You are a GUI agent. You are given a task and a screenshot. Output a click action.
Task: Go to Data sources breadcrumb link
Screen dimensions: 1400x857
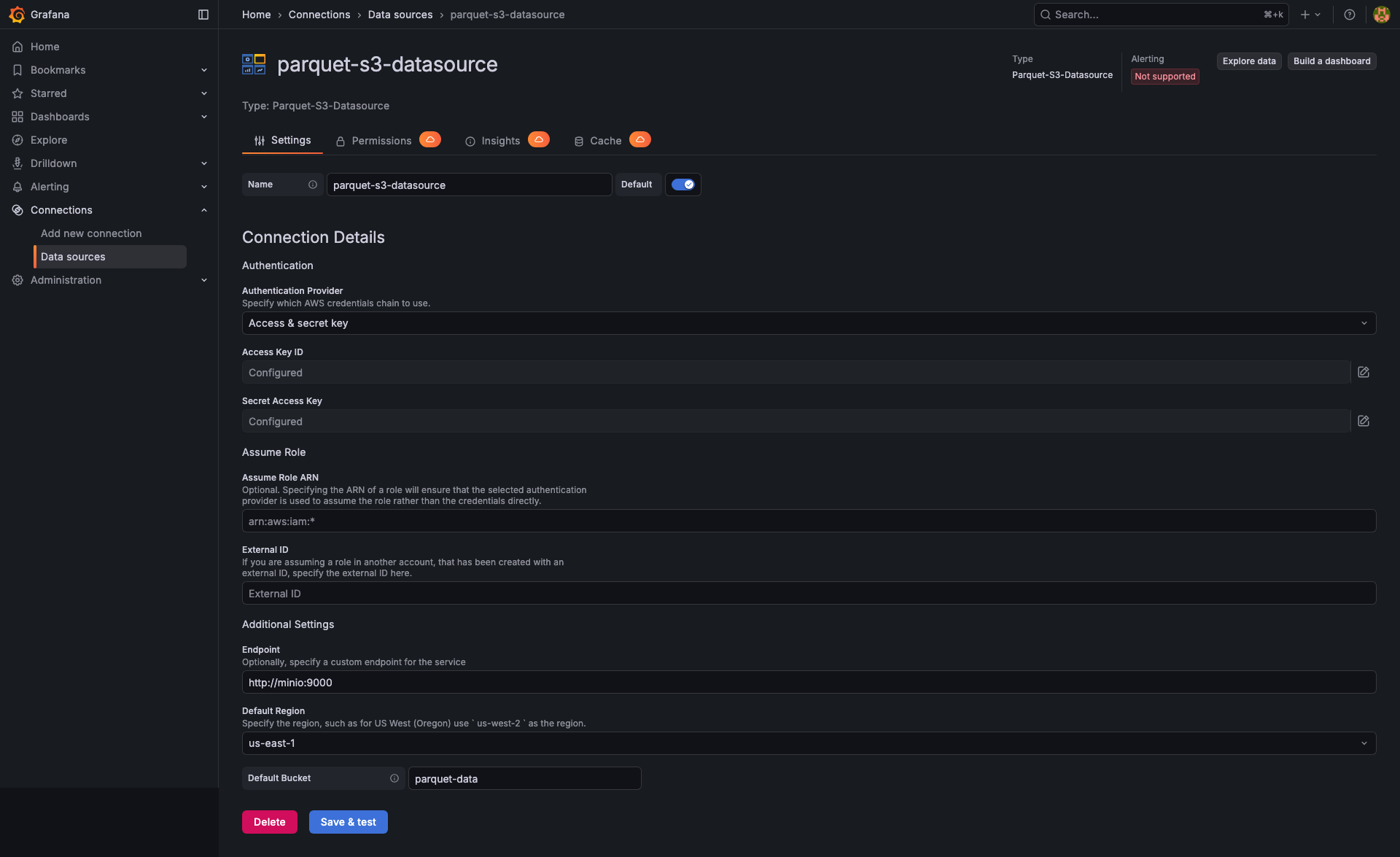(x=400, y=15)
